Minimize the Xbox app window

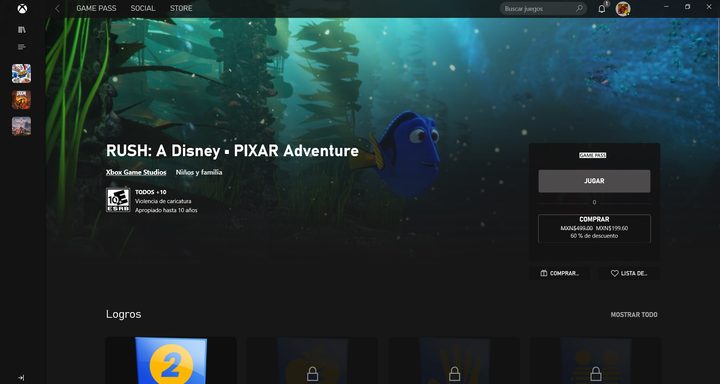[x=667, y=7]
